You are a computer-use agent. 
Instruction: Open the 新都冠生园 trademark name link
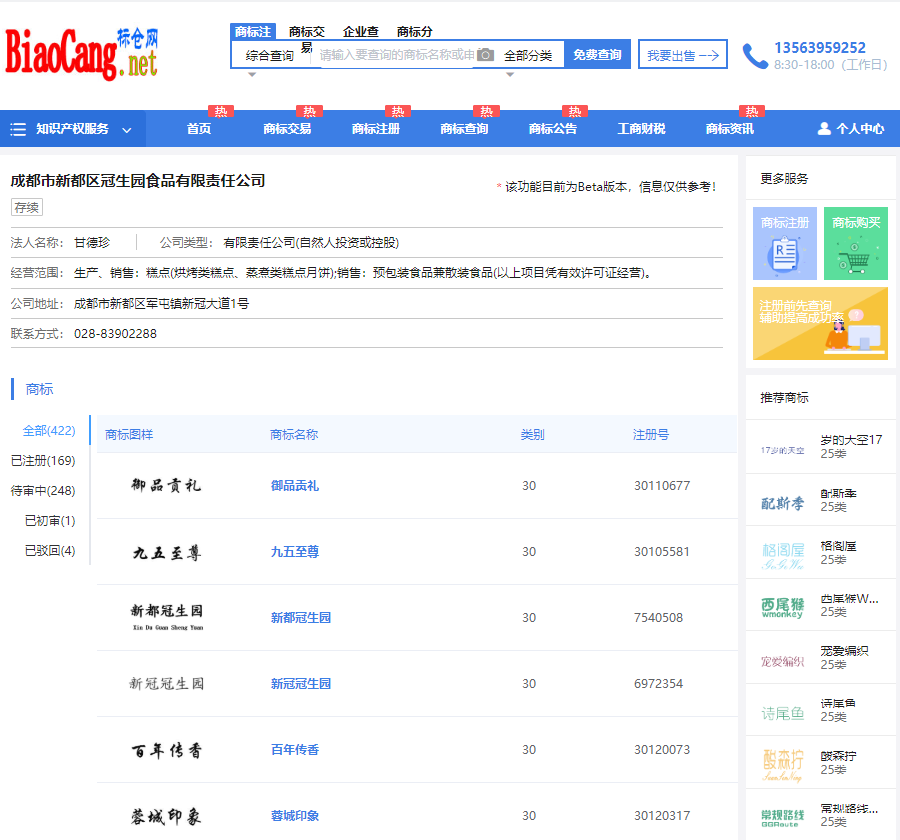click(x=301, y=618)
